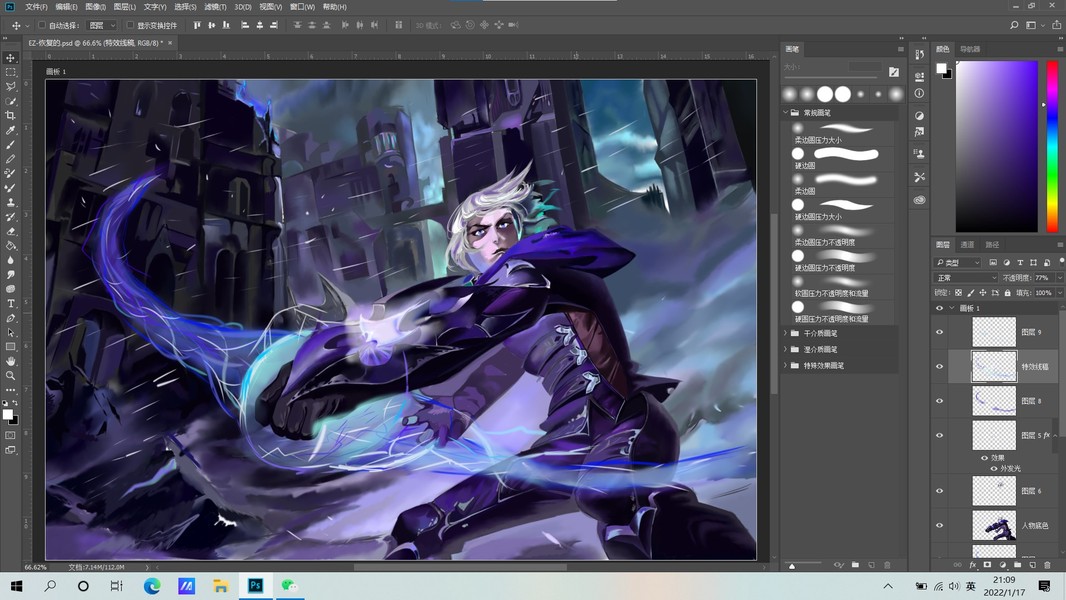Lock transparent pixels icon
The width and height of the screenshot is (1066, 600).
[x=958, y=293]
